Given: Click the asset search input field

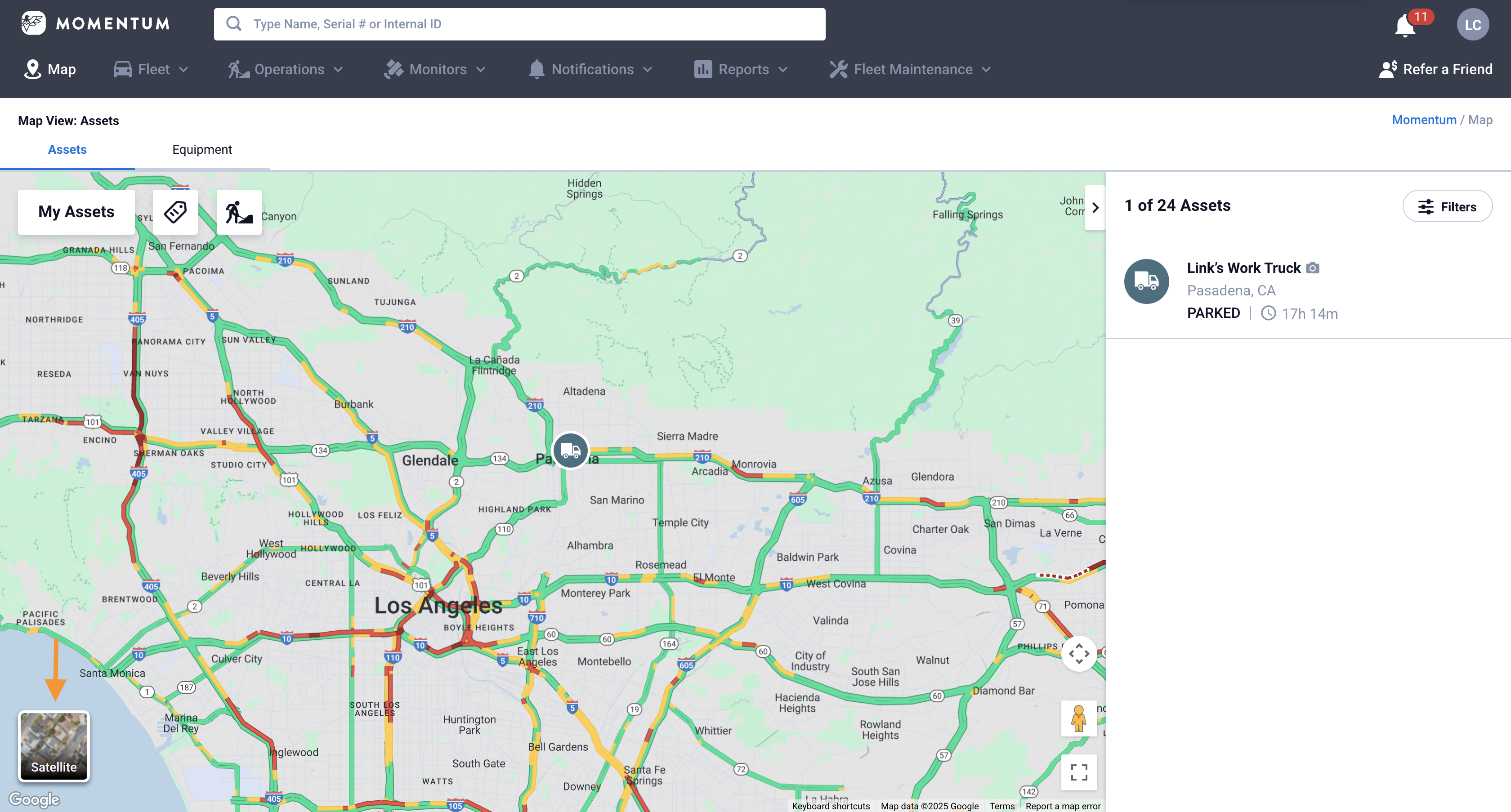Looking at the screenshot, I should (x=519, y=24).
